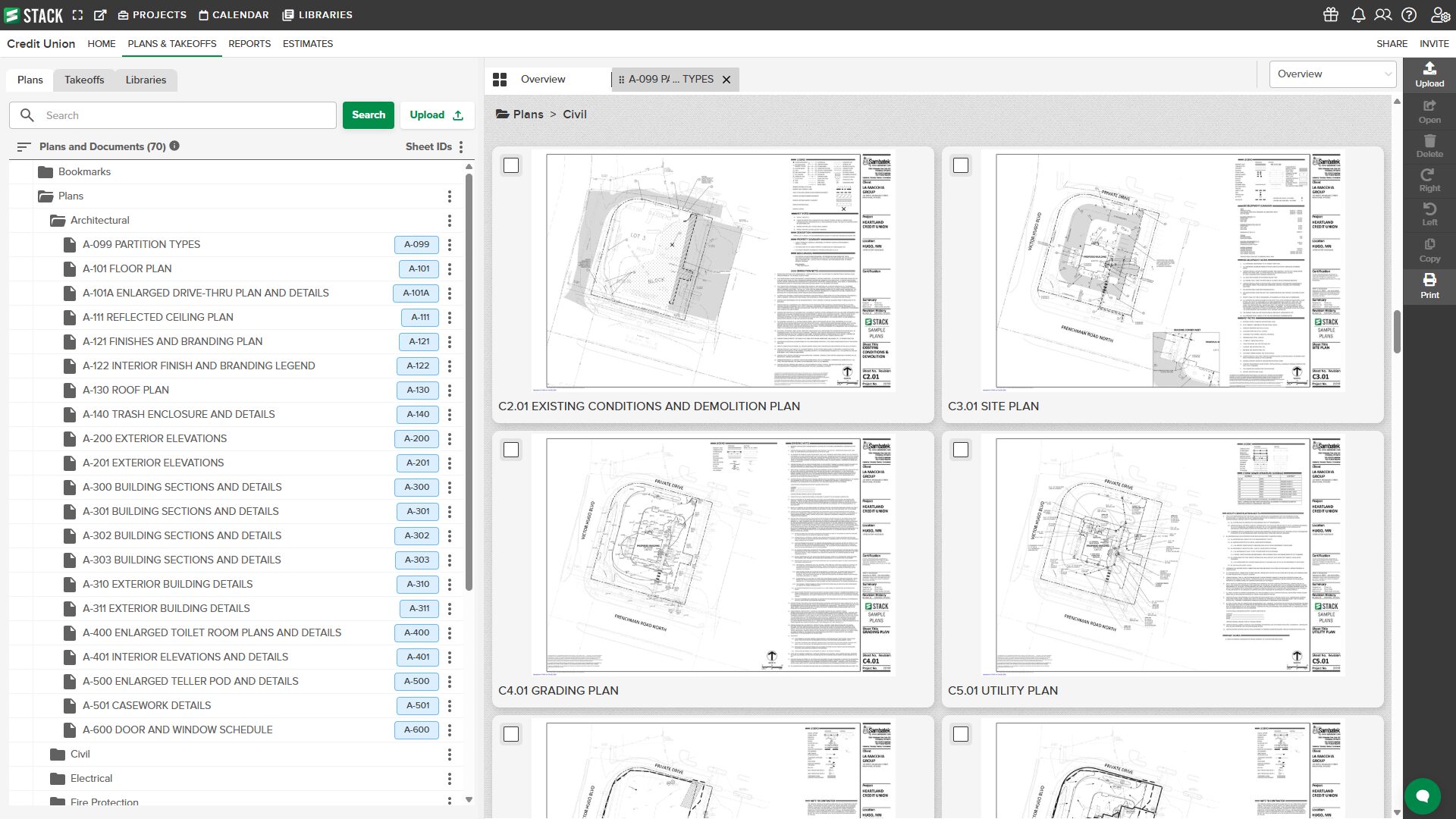Click the Copy icon in right sidebar

pos(1429,249)
